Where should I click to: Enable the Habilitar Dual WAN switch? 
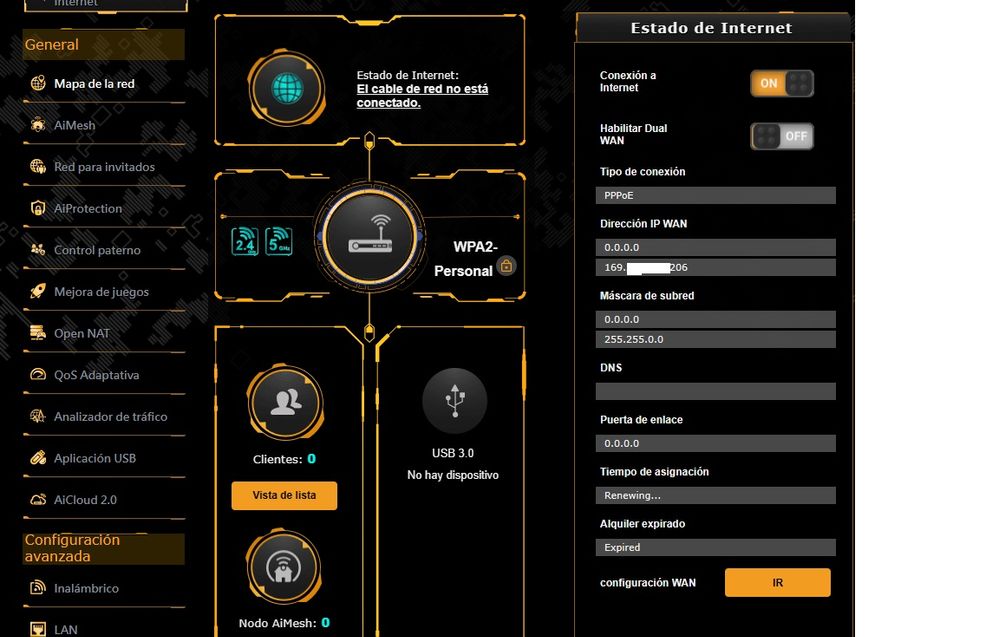click(x=781, y=136)
